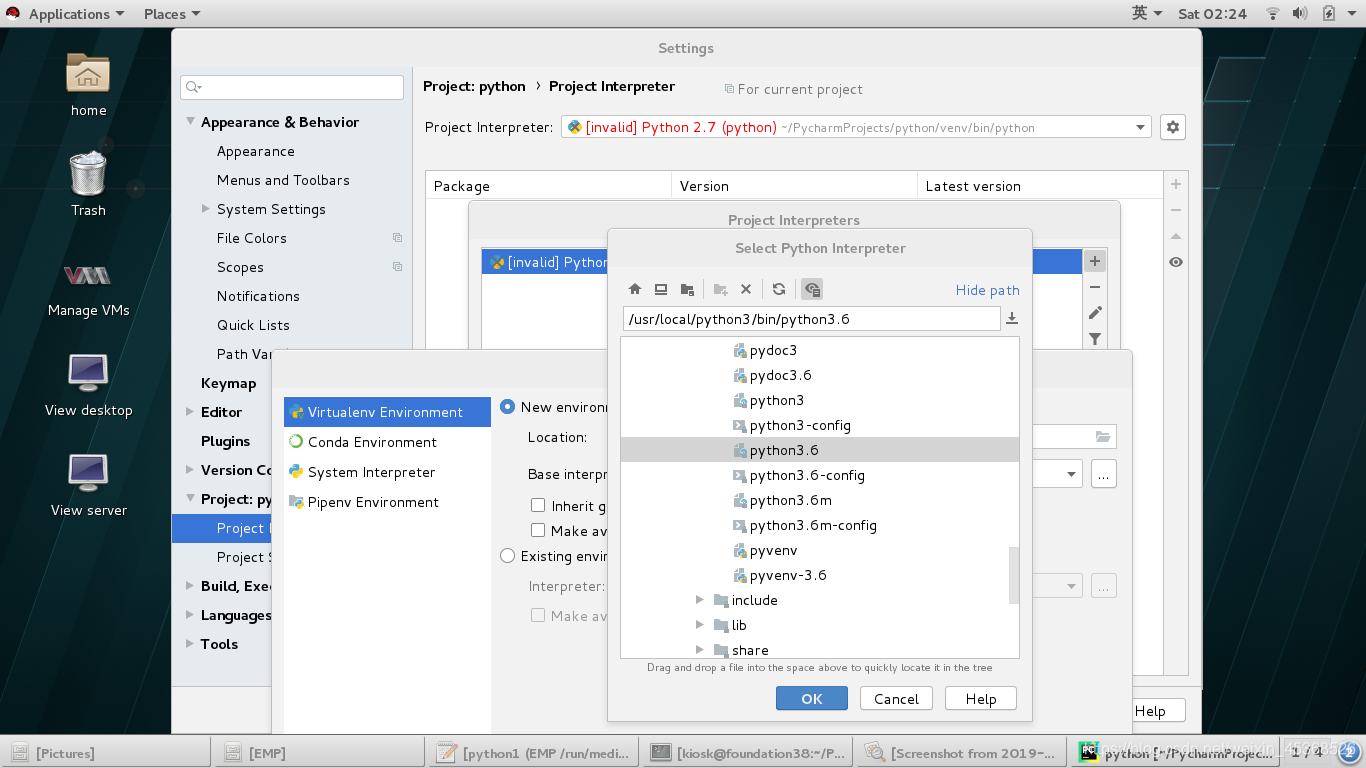Select Existing environment radio button

[x=508, y=556]
